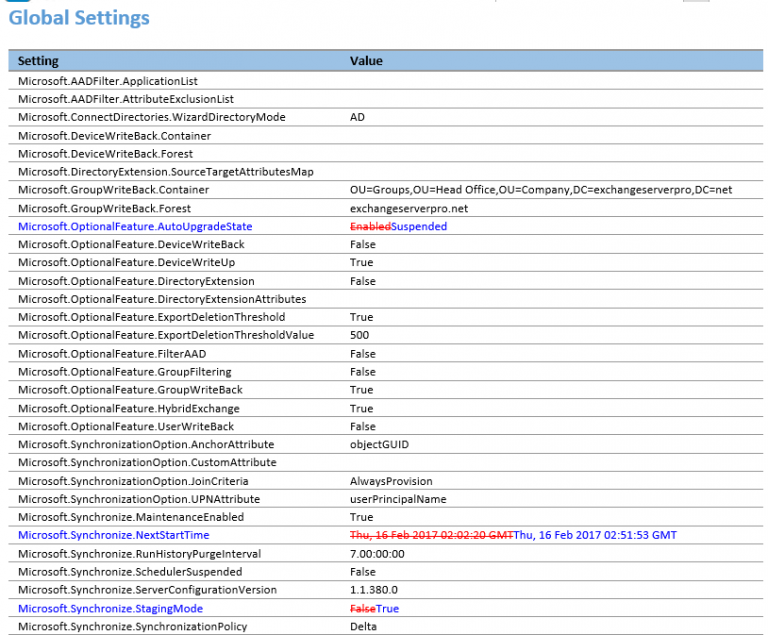This screenshot has width=768, height=635.
Task: Select Microsoft.Synchronize.MaintenanceEnabled setting
Action: pyautogui.click(x=131, y=517)
